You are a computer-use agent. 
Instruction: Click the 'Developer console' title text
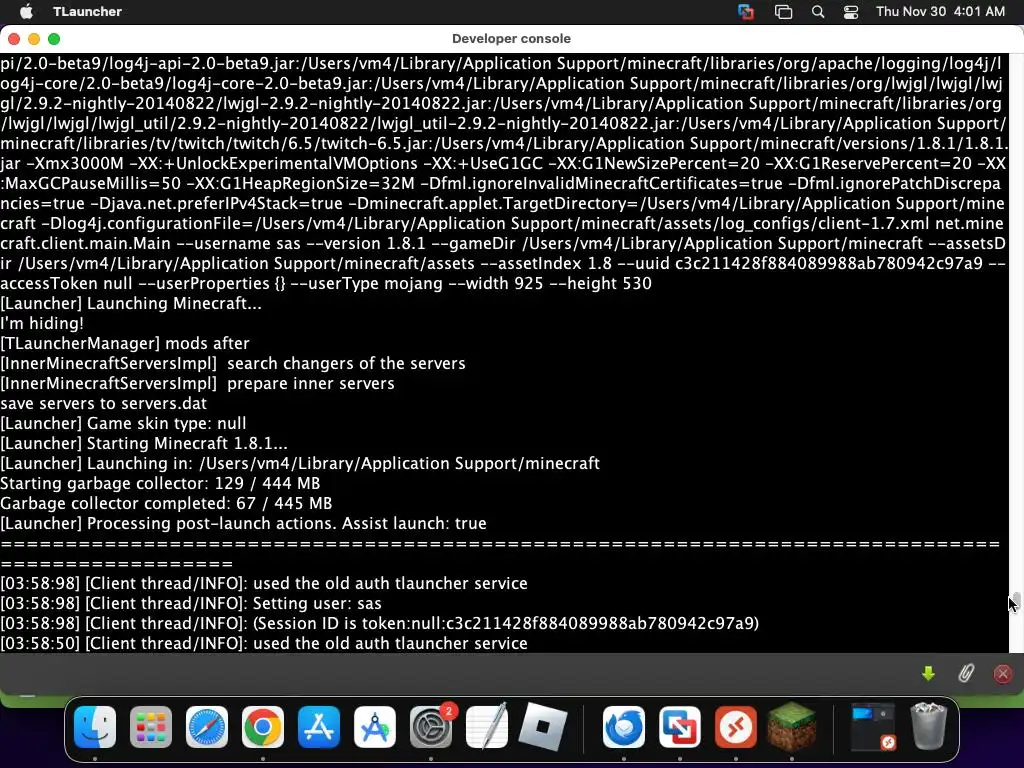pos(511,39)
